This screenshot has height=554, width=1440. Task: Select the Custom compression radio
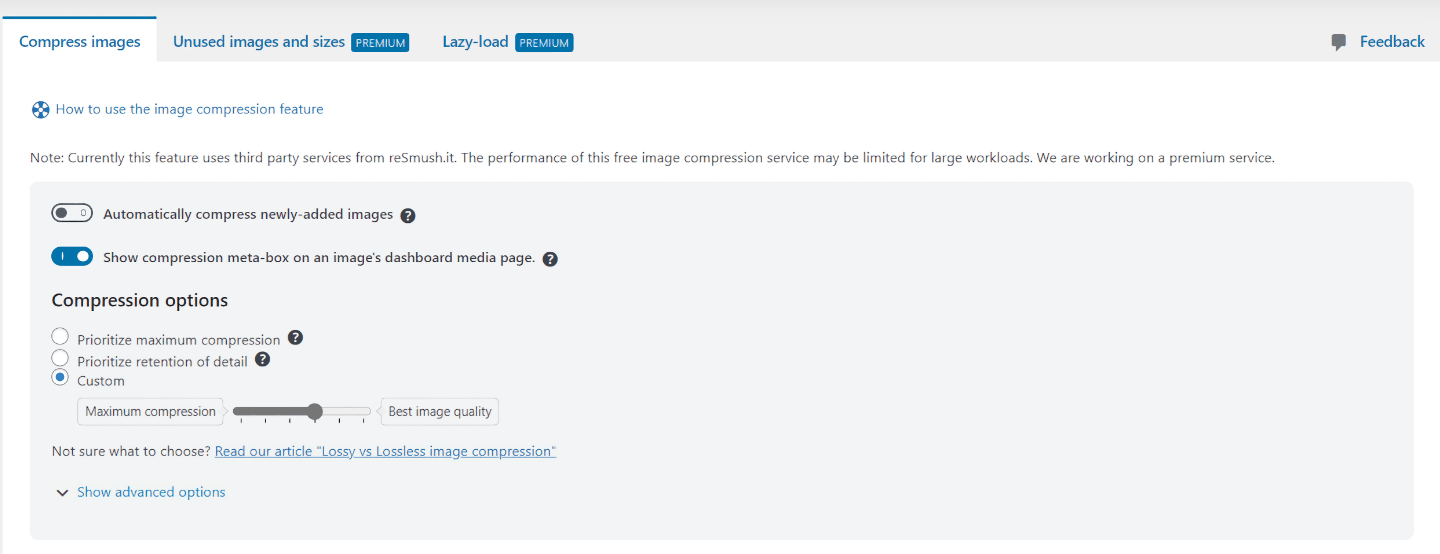[x=60, y=378]
